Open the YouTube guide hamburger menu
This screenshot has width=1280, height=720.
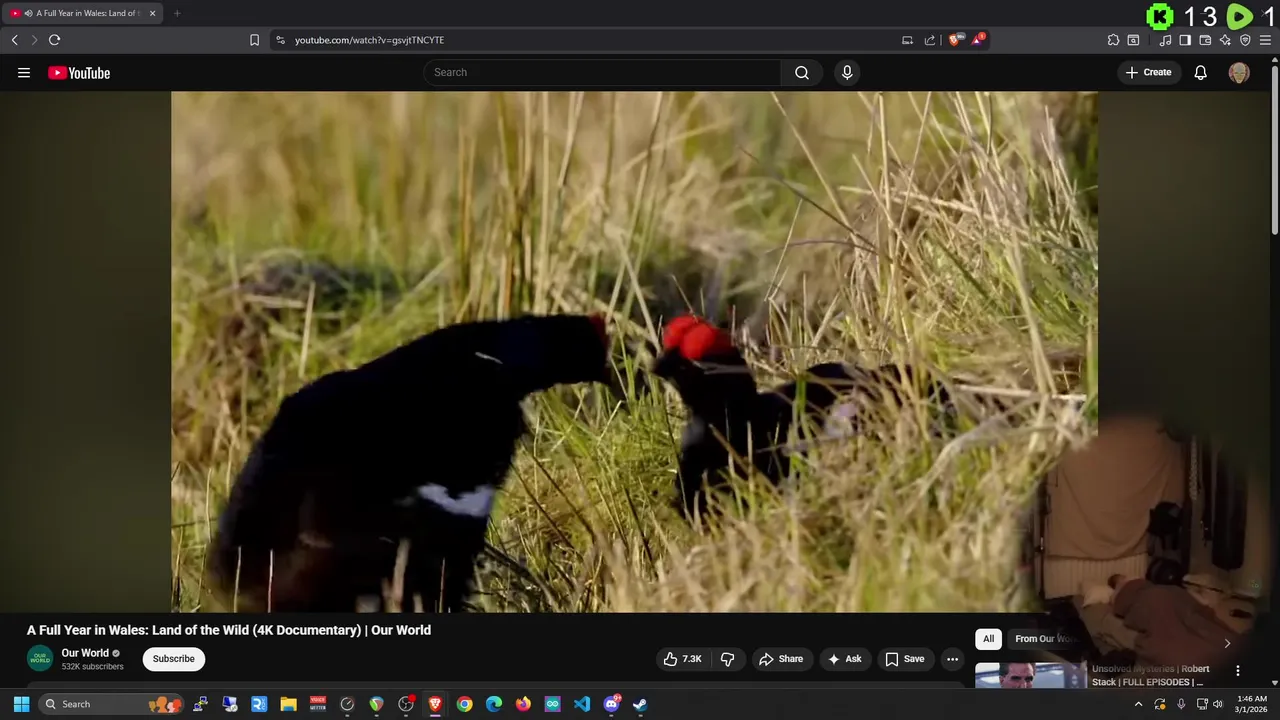[24, 72]
